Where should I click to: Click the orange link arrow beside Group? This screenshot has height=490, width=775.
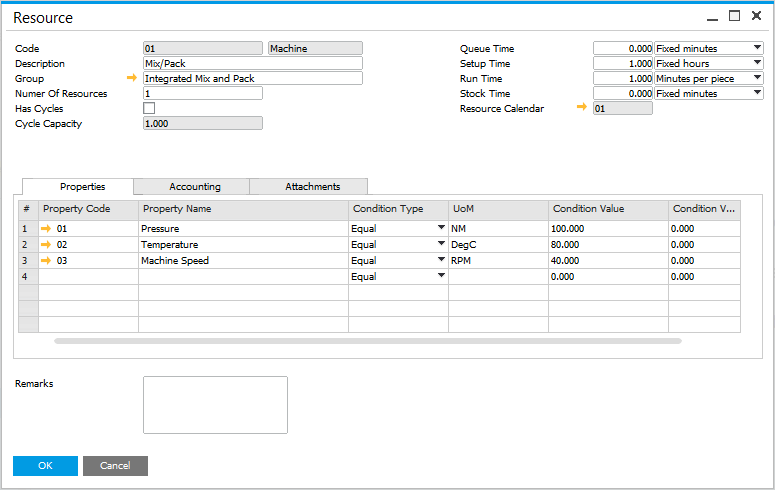pos(131,78)
